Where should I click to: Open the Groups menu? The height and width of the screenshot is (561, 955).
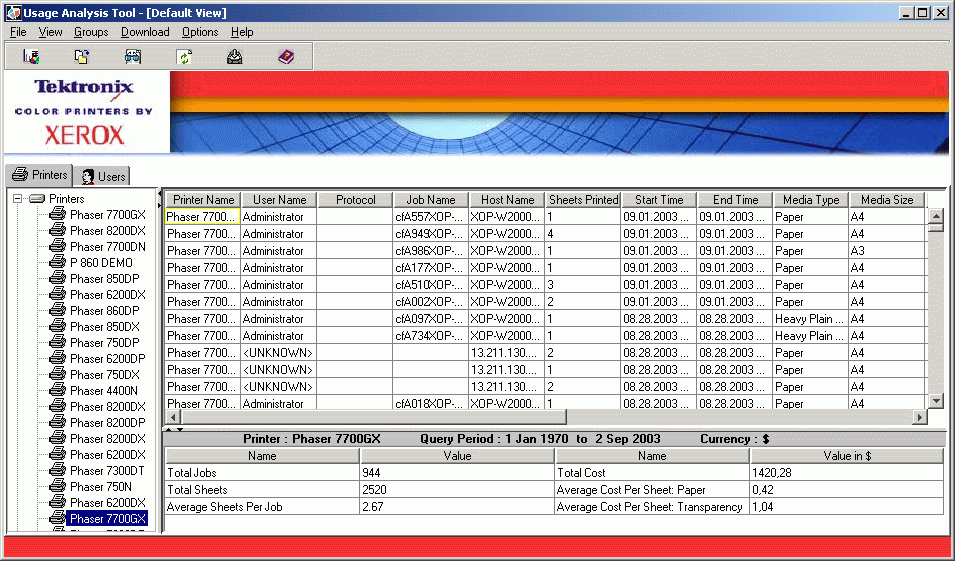tap(91, 32)
